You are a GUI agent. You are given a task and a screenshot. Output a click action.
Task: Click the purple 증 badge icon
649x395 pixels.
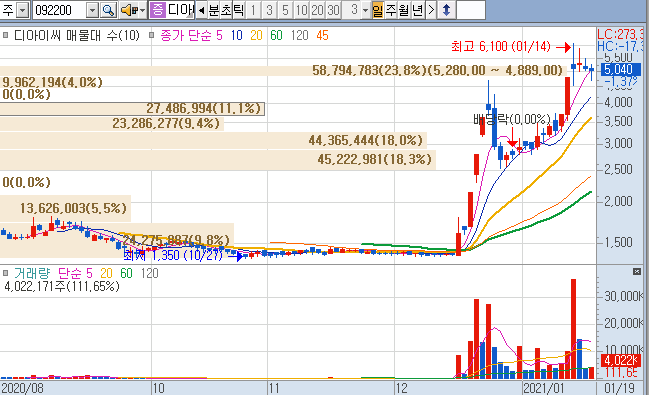pos(158,10)
